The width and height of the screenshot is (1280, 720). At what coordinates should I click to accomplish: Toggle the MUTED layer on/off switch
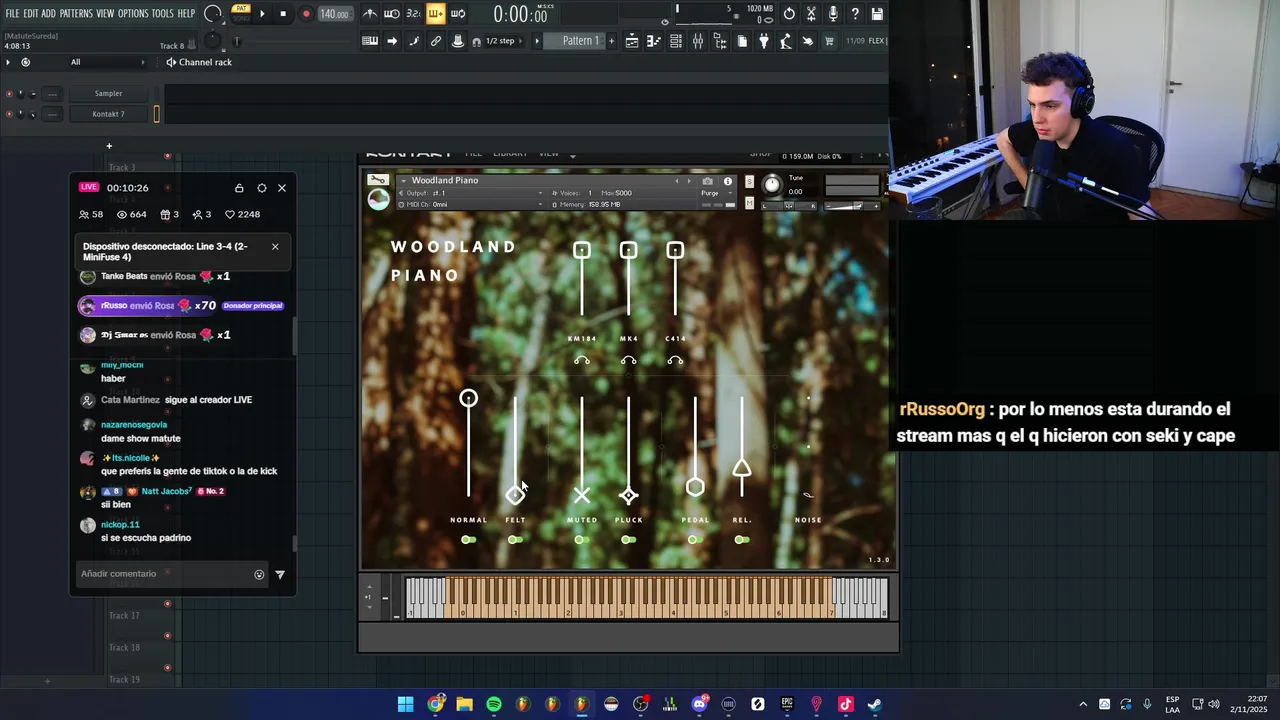click(x=581, y=540)
